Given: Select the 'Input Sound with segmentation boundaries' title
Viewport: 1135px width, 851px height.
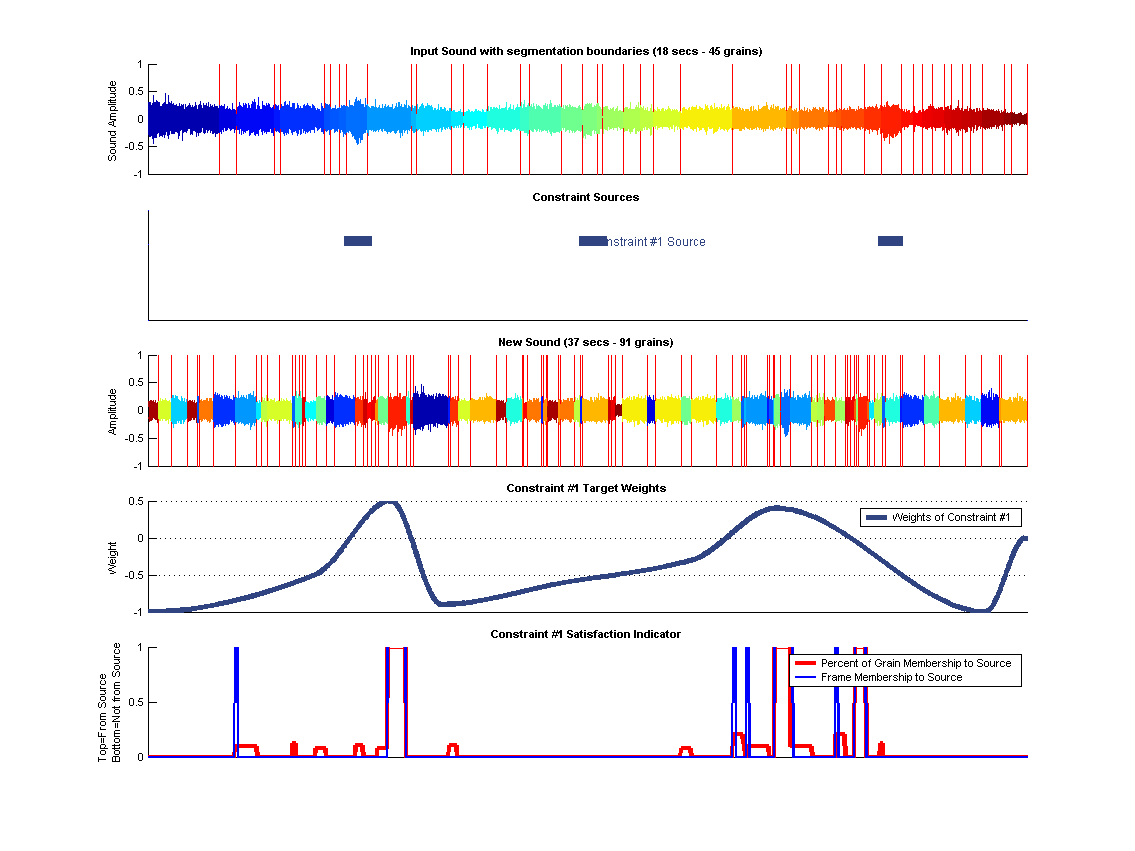Looking at the screenshot, I should [x=586, y=51].
